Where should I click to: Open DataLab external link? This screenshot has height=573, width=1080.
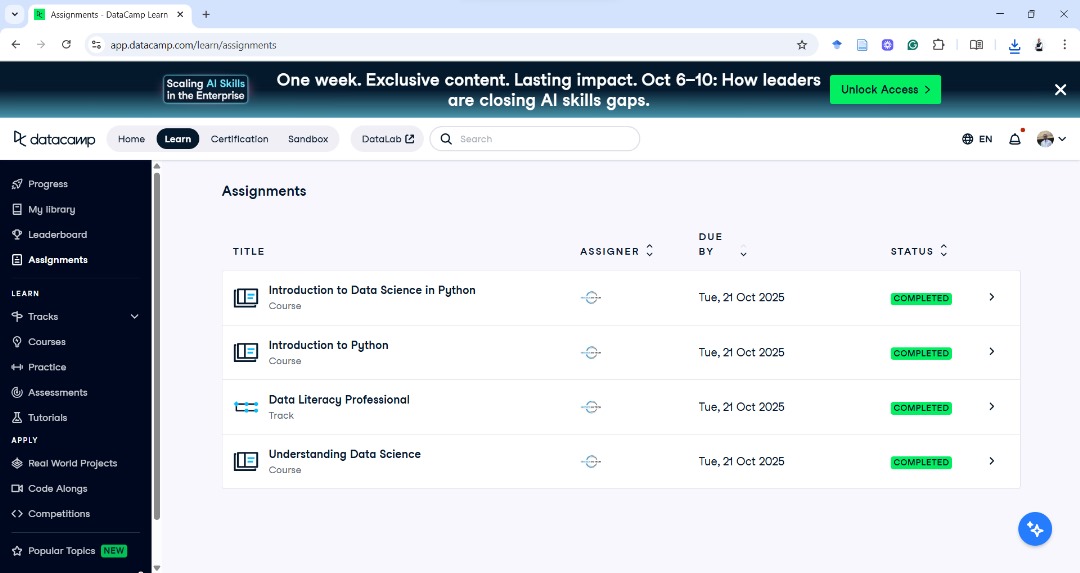[x=387, y=139]
